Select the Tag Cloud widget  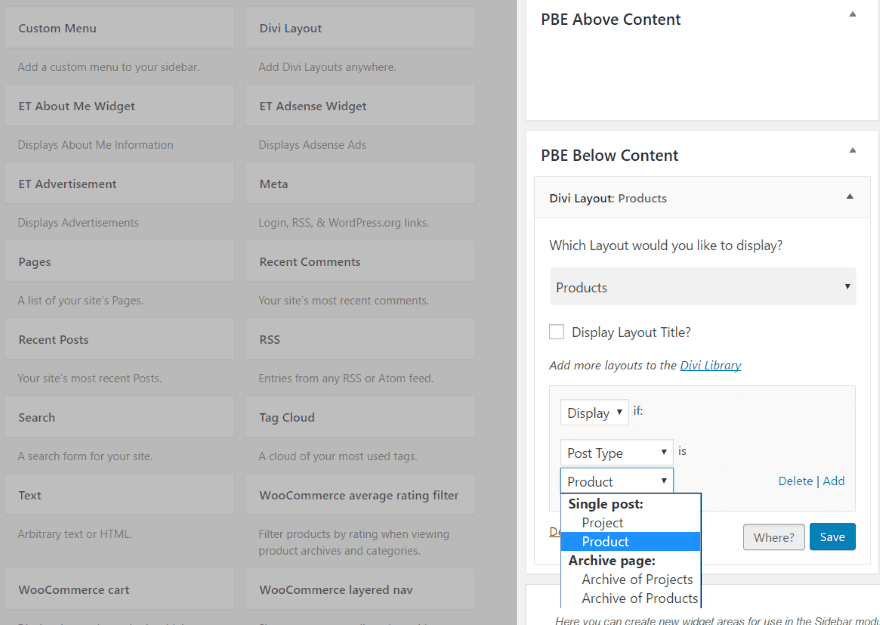click(x=360, y=417)
